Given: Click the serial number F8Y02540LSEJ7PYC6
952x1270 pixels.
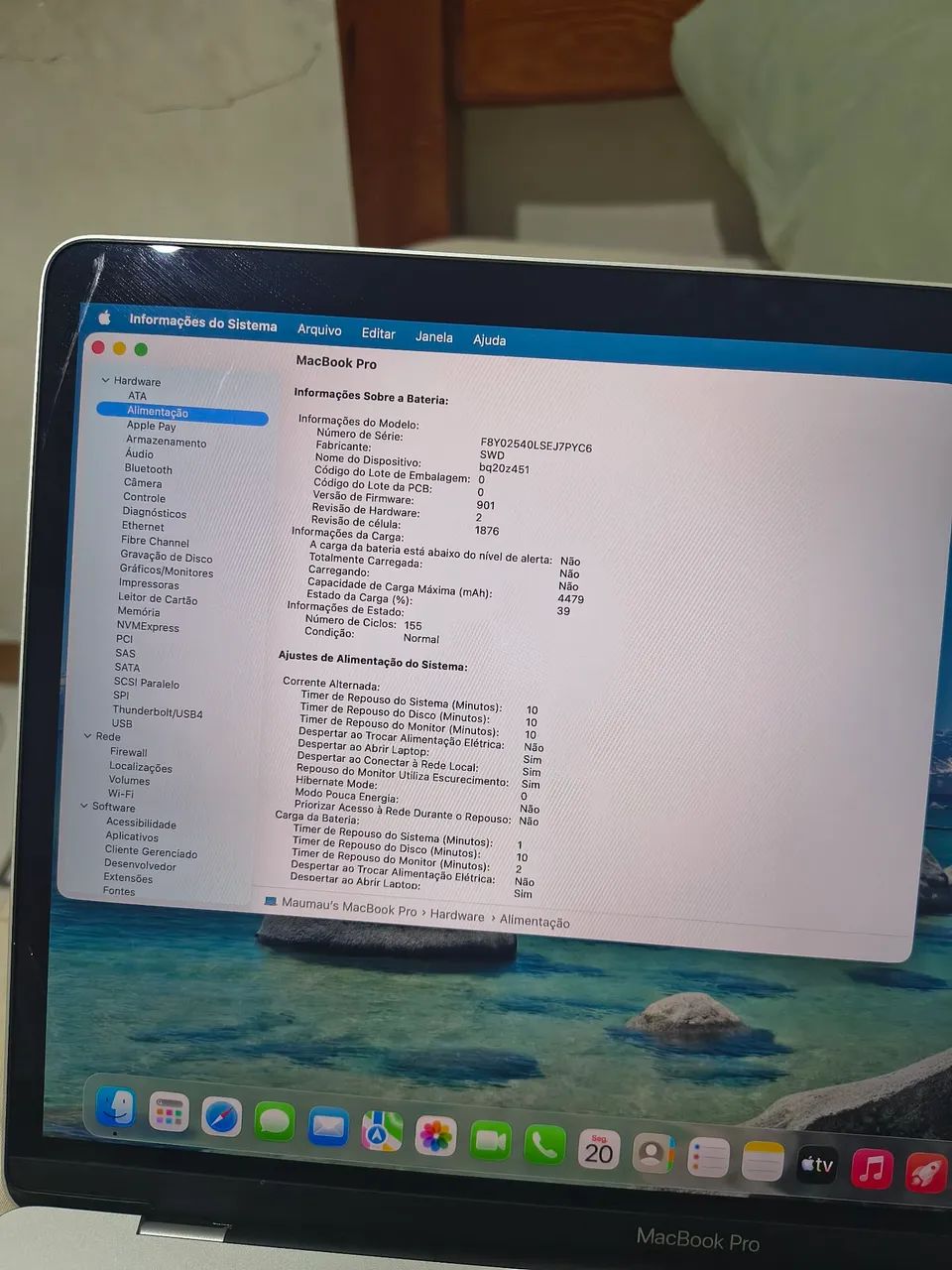Looking at the screenshot, I should [x=536, y=445].
